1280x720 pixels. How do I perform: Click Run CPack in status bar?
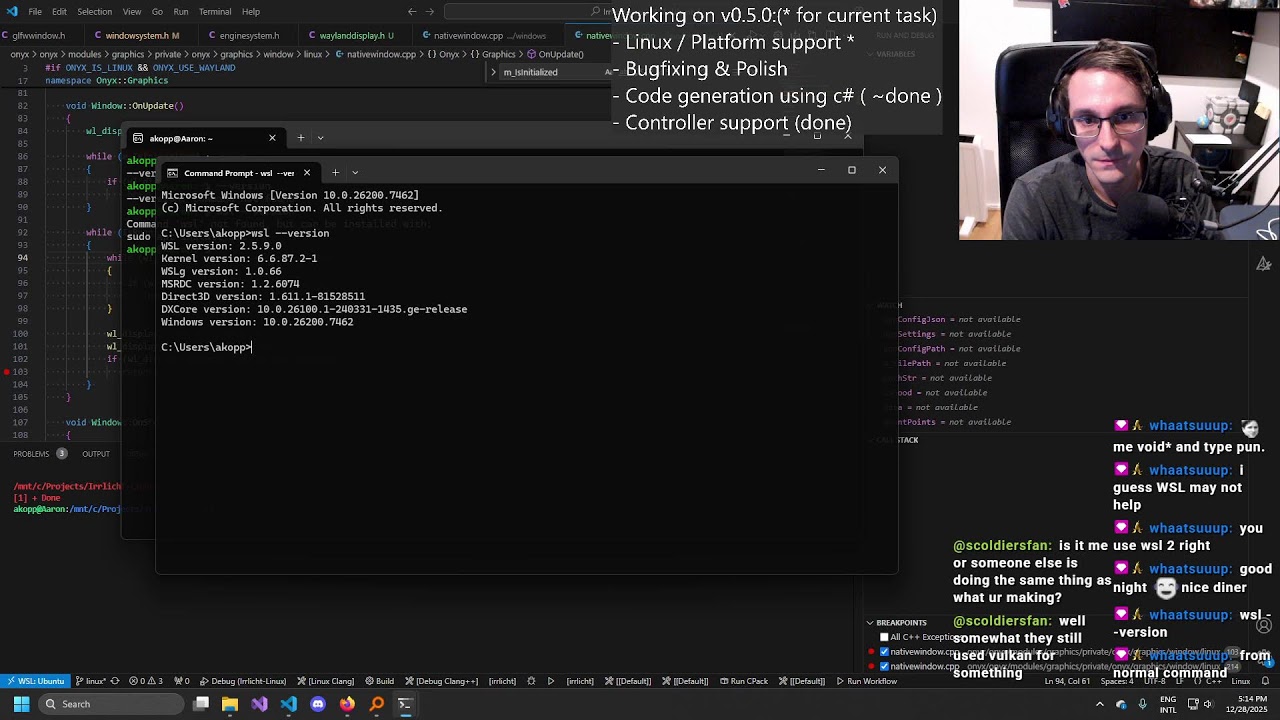click(x=743, y=681)
